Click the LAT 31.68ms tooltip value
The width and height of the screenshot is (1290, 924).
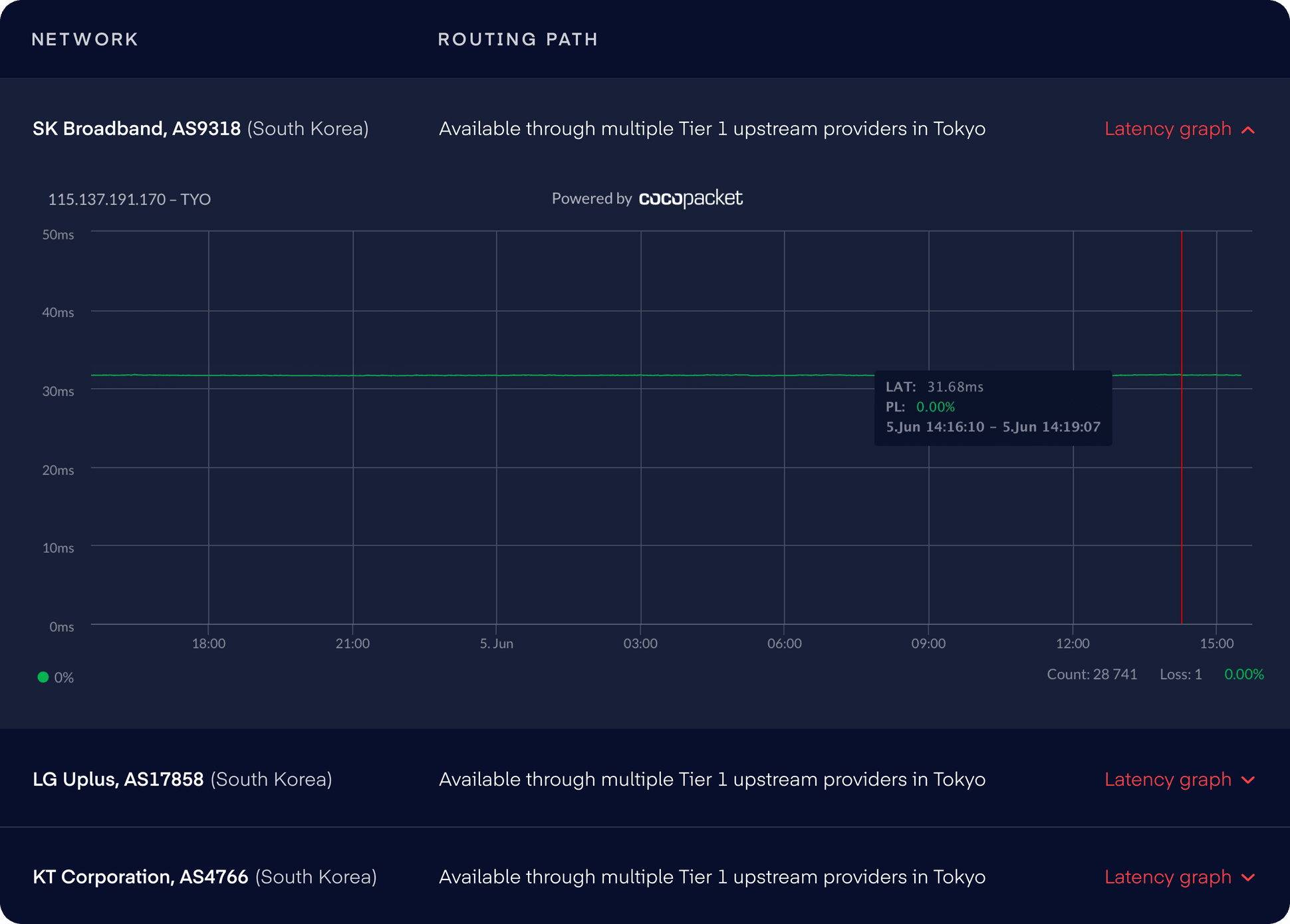click(x=955, y=387)
